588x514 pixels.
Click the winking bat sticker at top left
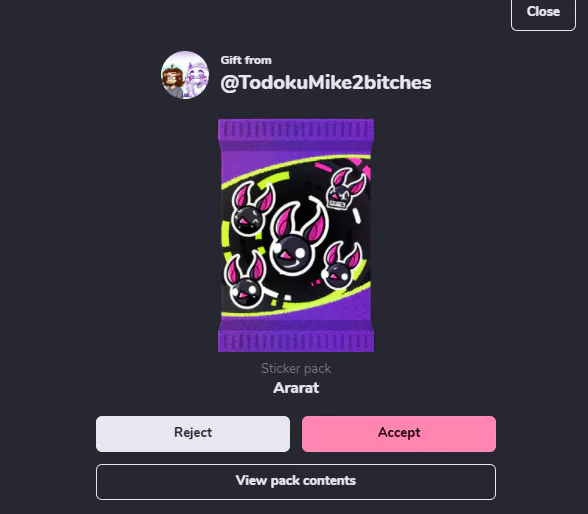[252, 208]
